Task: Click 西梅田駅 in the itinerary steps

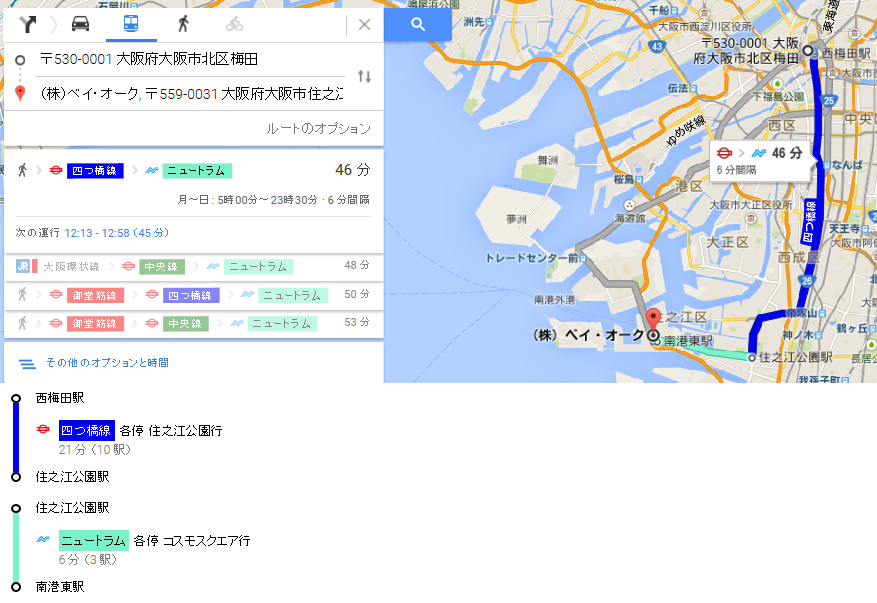Action: point(60,398)
